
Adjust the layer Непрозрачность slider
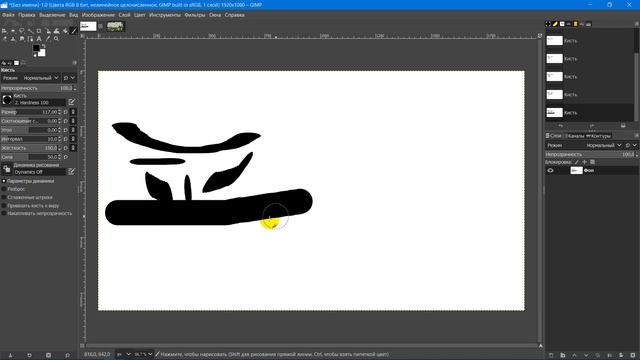coord(591,154)
